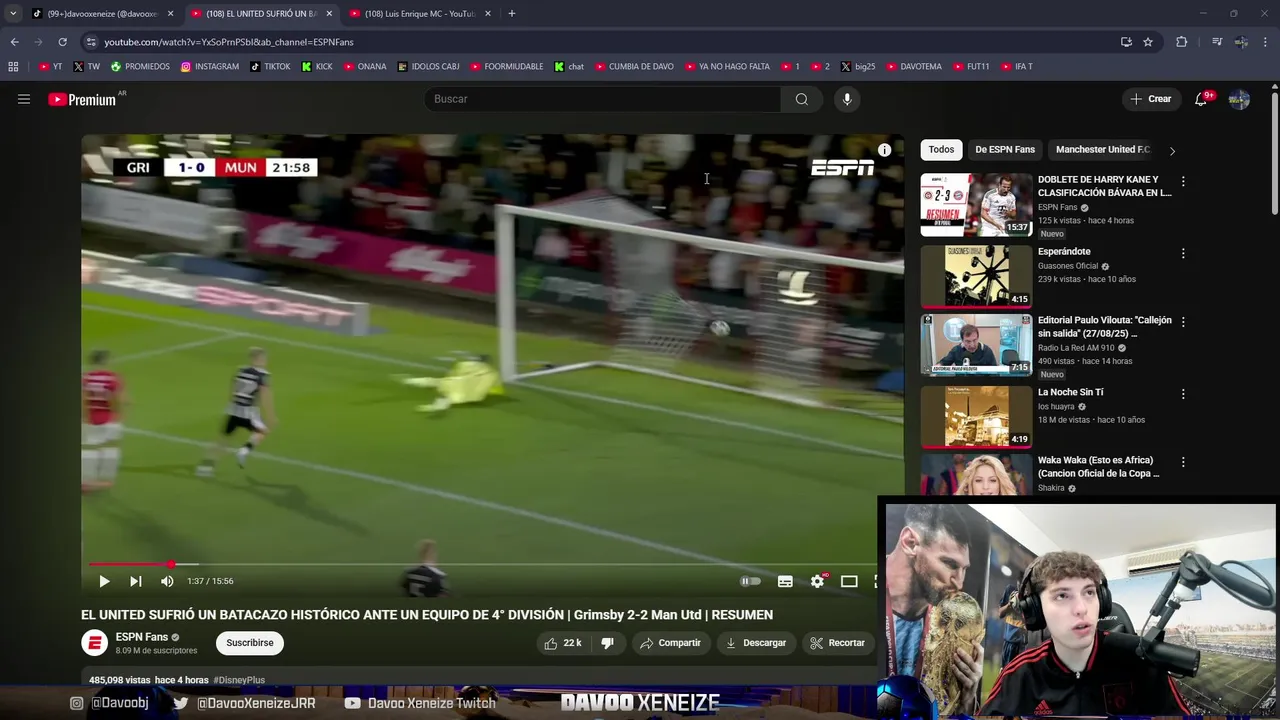Open options for La Noche Sin Ti
This screenshot has height=720, width=1280.
coord(1183,394)
